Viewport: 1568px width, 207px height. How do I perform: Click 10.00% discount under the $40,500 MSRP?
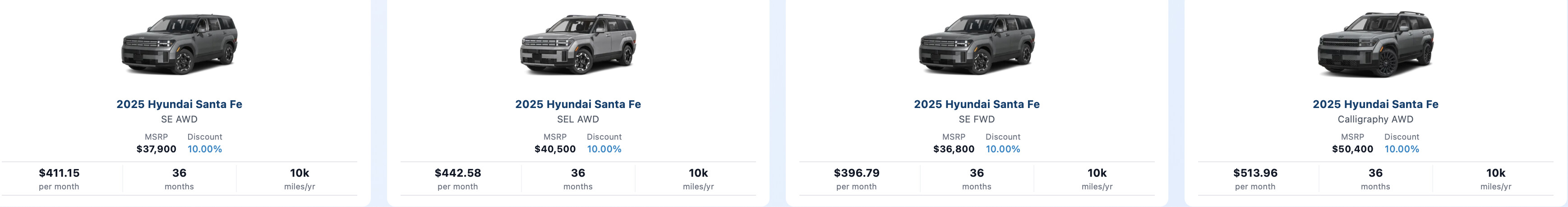click(604, 149)
